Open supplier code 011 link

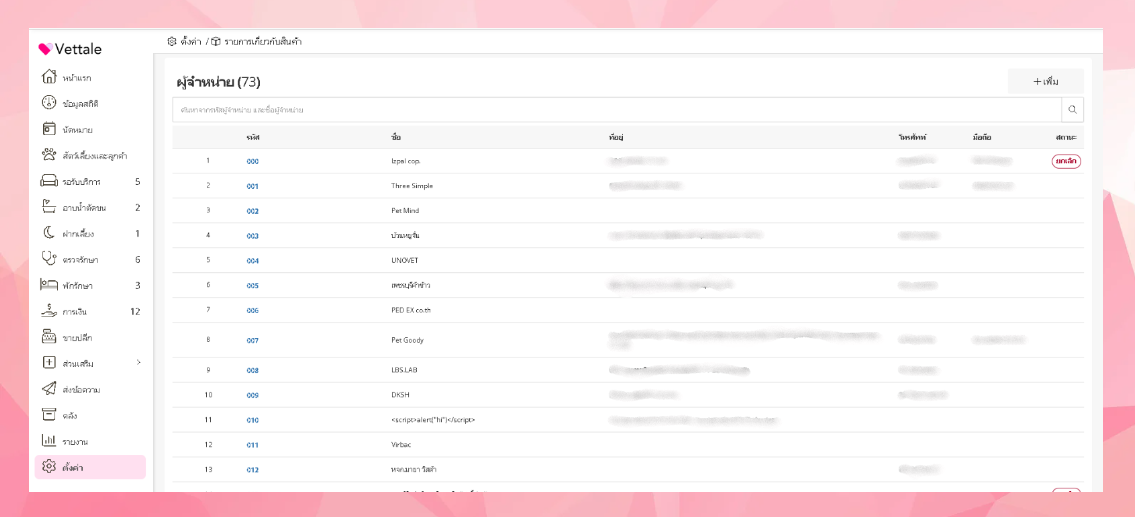pyautogui.click(x=252, y=445)
